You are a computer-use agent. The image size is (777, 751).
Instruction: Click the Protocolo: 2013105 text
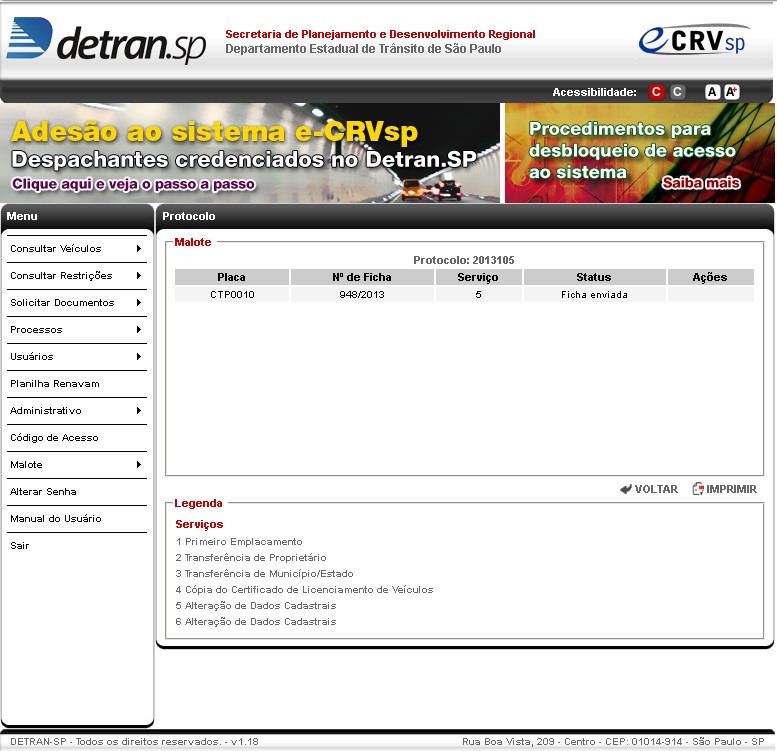[x=464, y=260]
